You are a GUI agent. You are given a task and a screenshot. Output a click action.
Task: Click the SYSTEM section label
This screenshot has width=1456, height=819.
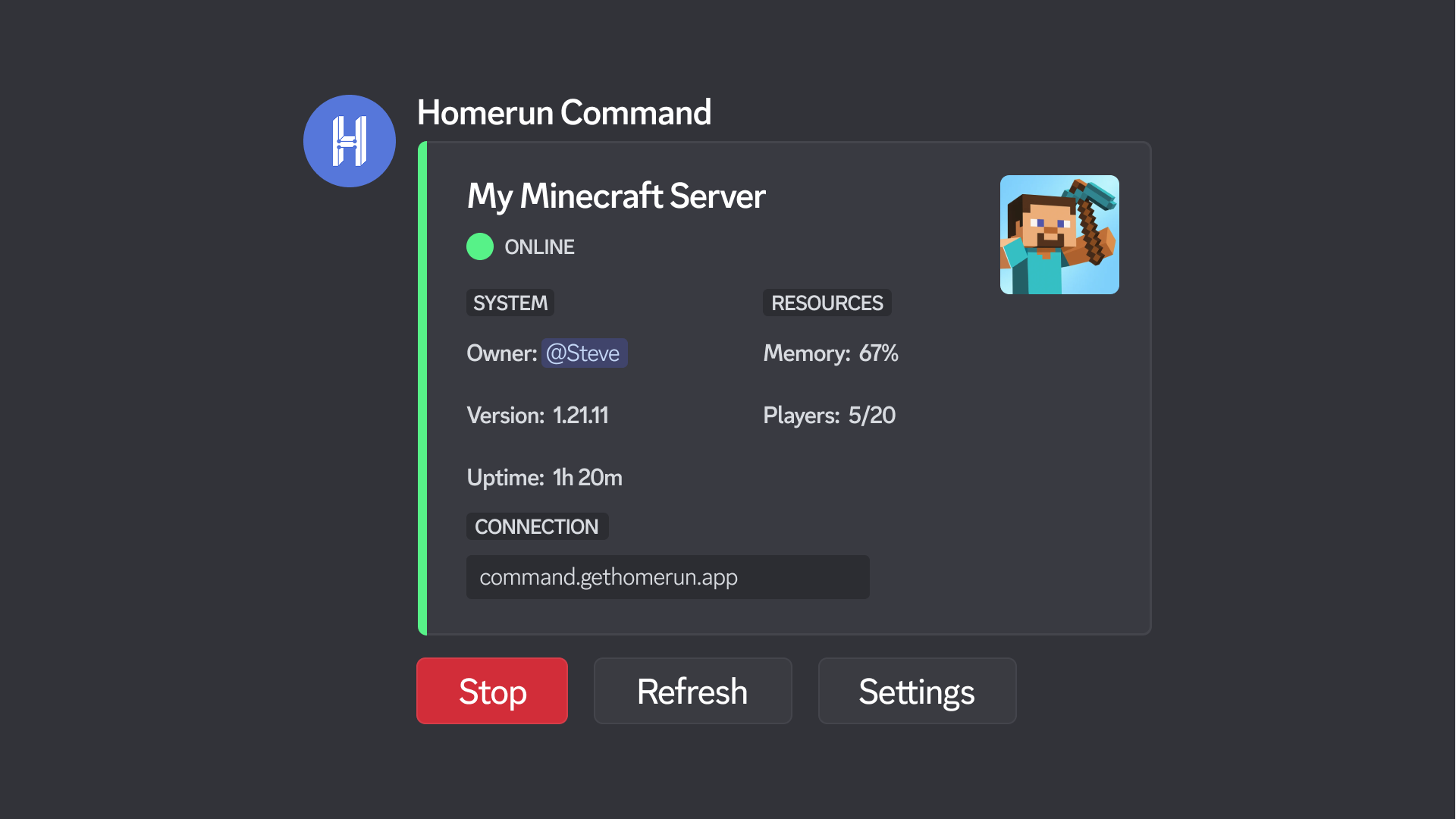coord(510,302)
